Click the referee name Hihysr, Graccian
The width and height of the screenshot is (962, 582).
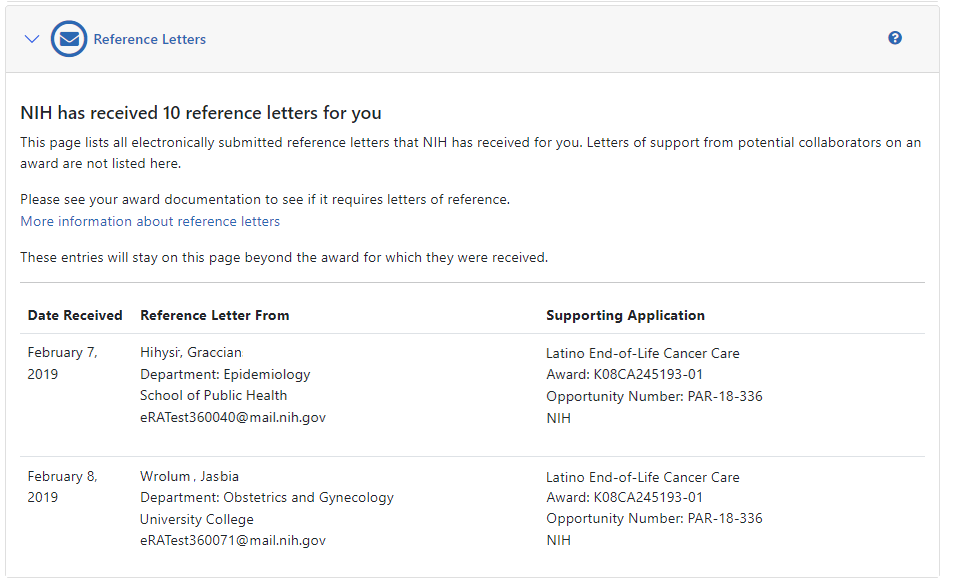pos(191,352)
